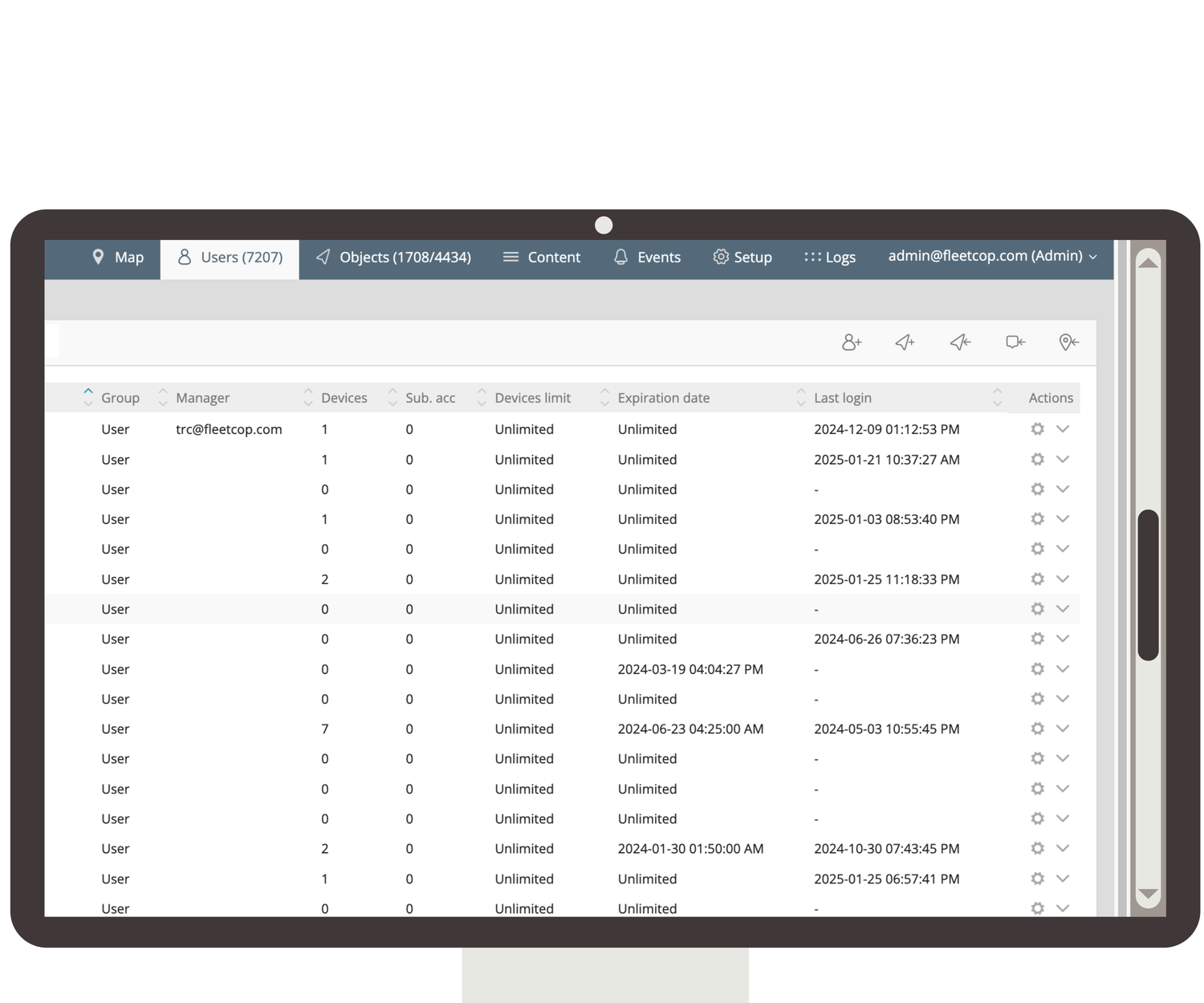1204x1003 pixels.
Task: Click the speech bubble import icon
Action: 1015,343
